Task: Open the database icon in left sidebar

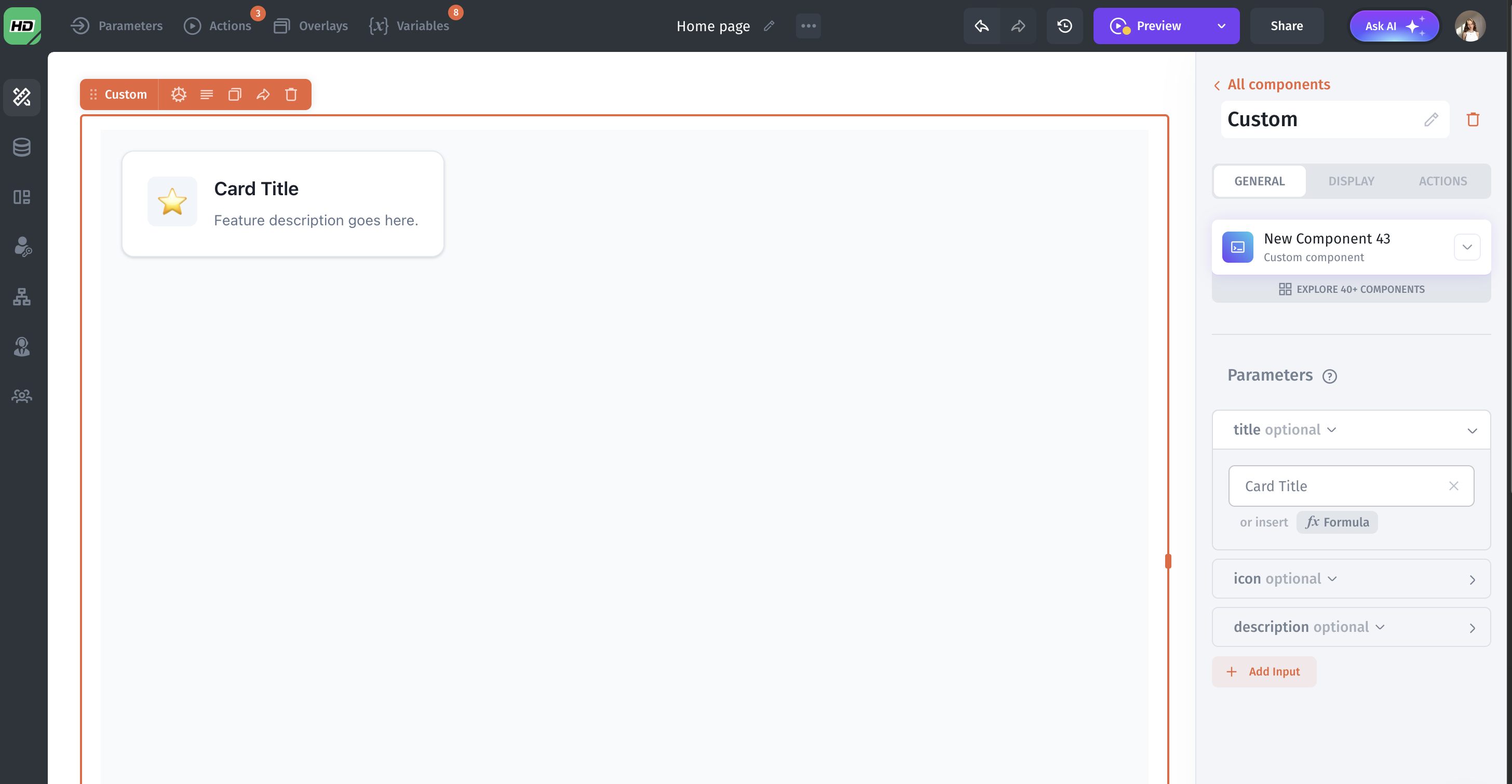Action: pyautogui.click(x=22, y=147)
